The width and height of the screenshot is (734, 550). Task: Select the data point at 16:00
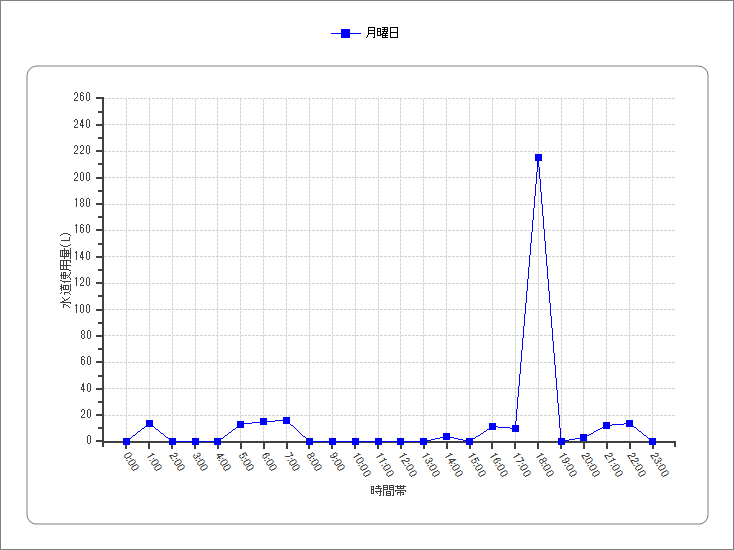pyautogui.click(x=492, y=426)
